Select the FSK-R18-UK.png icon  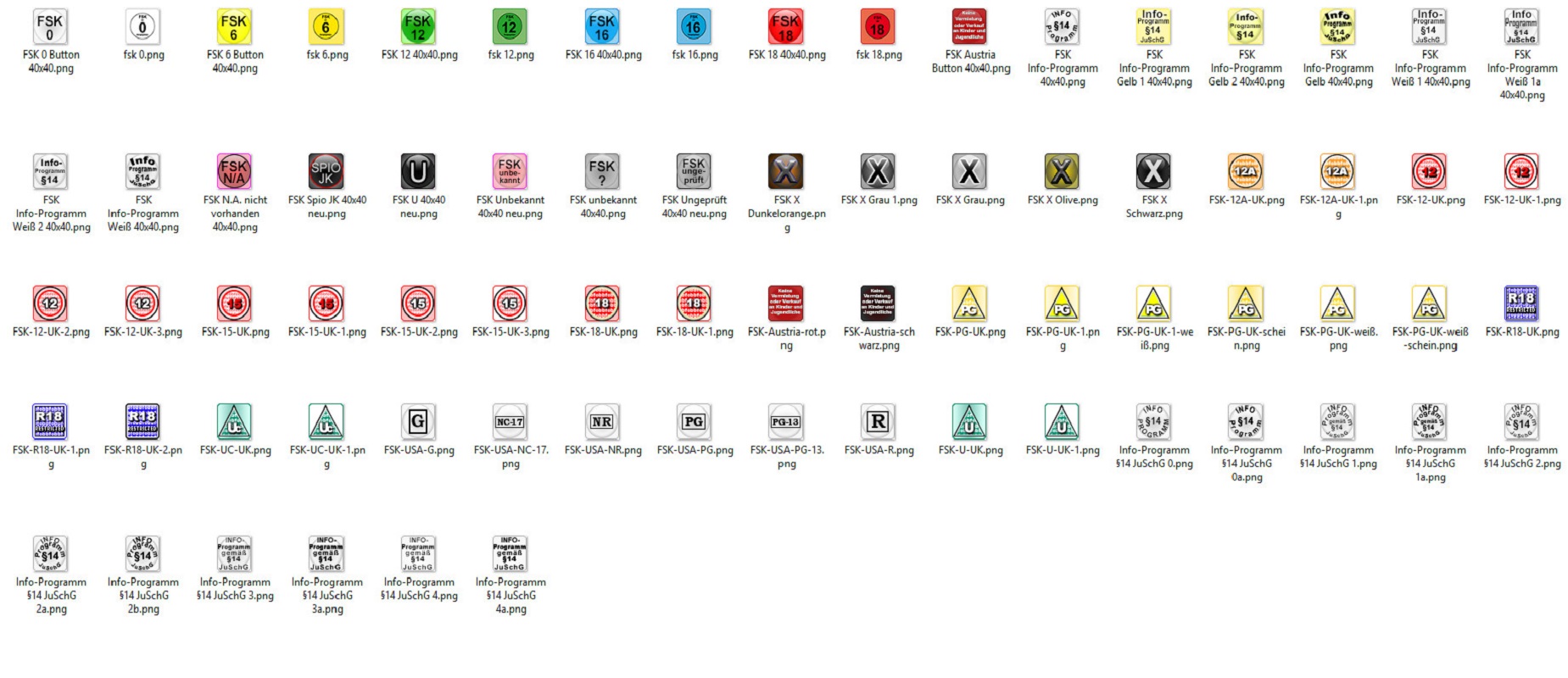1522,303
